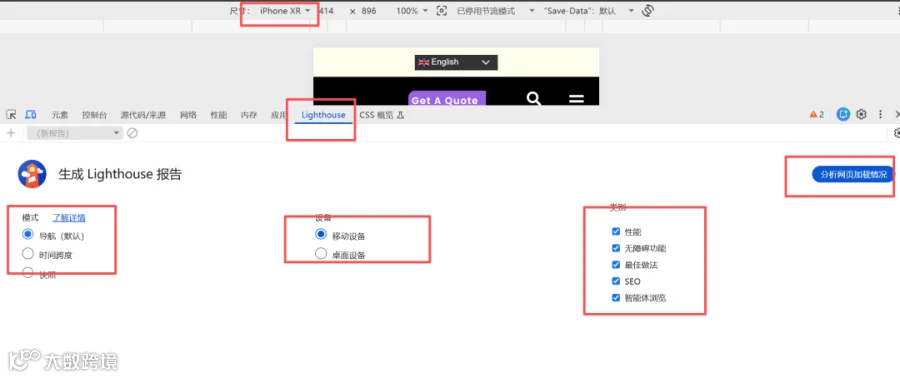Click the inspect element picker icon
900x378 pixels.
point(11,115)
